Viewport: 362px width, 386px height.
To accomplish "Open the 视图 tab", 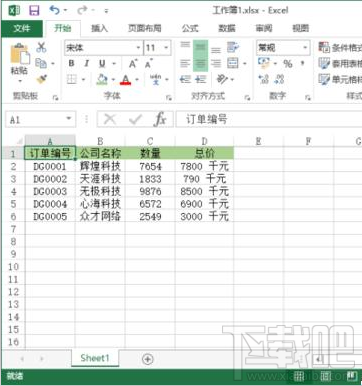I will [x=300, y=28].
